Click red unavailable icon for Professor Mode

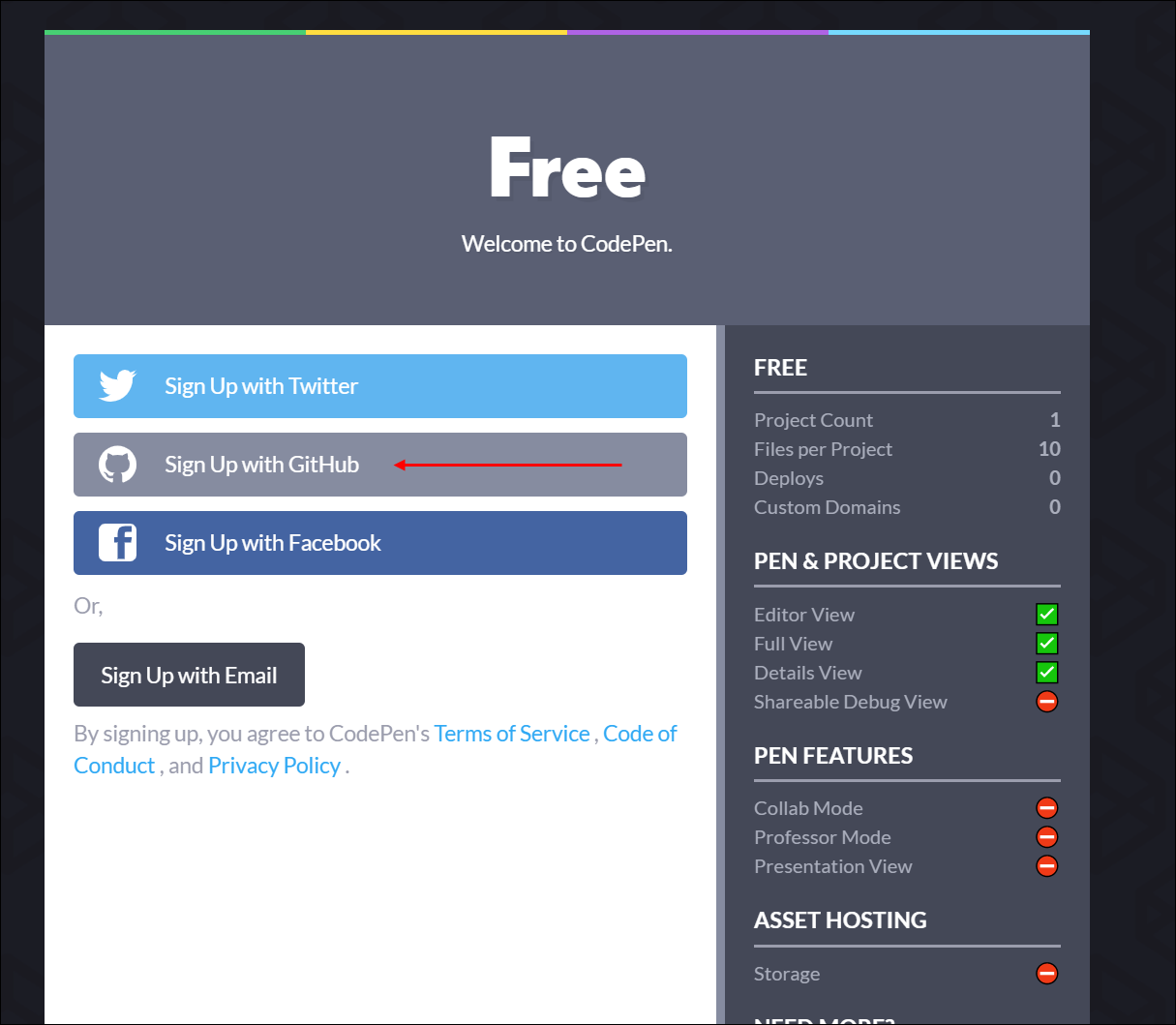click(x=1047, y=837)
